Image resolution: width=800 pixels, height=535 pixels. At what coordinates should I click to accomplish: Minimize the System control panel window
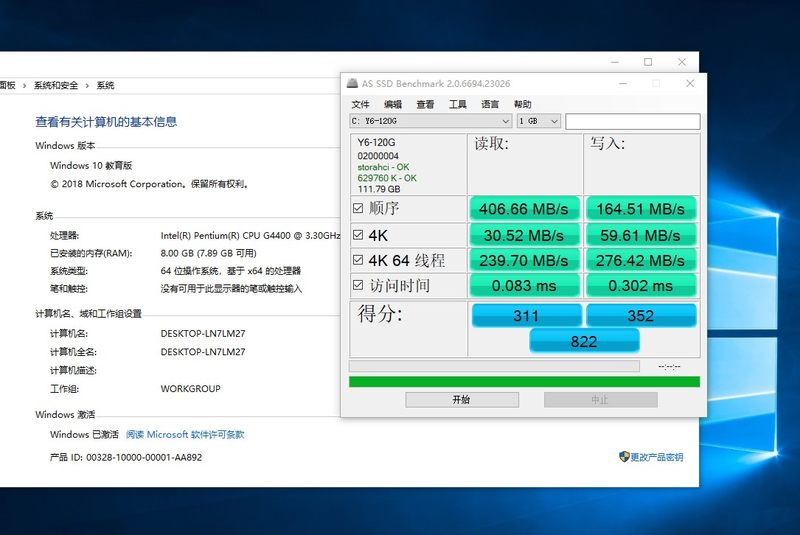tap(615, 62)
